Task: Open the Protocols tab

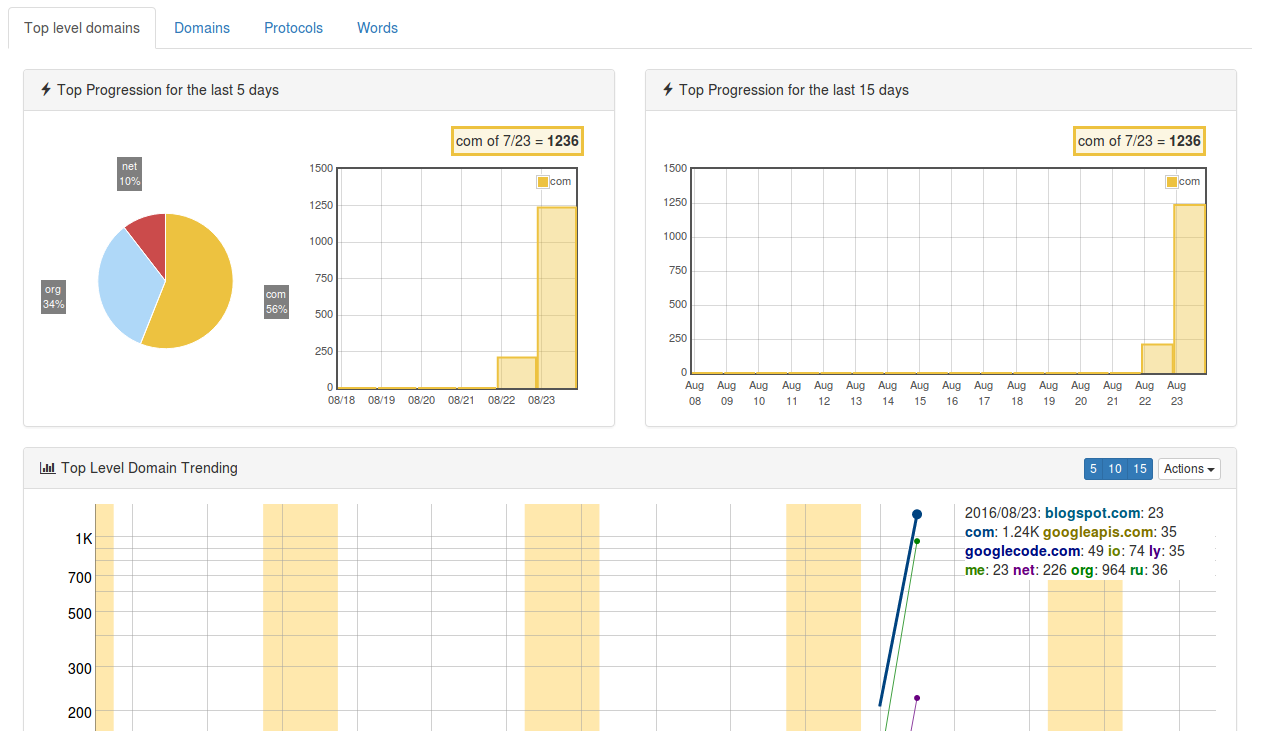Action: coord(293,28)
